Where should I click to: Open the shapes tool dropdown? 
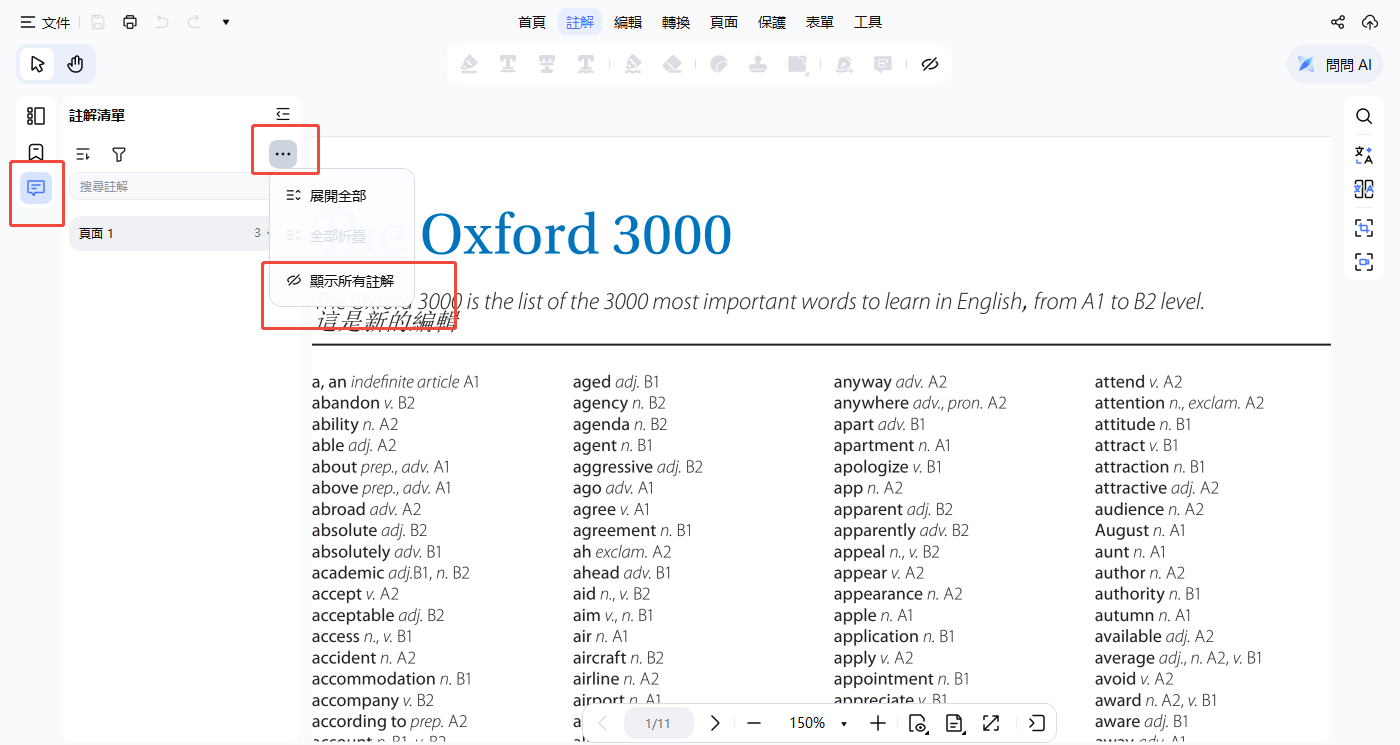pyautogui.click(x=798, y=64)
